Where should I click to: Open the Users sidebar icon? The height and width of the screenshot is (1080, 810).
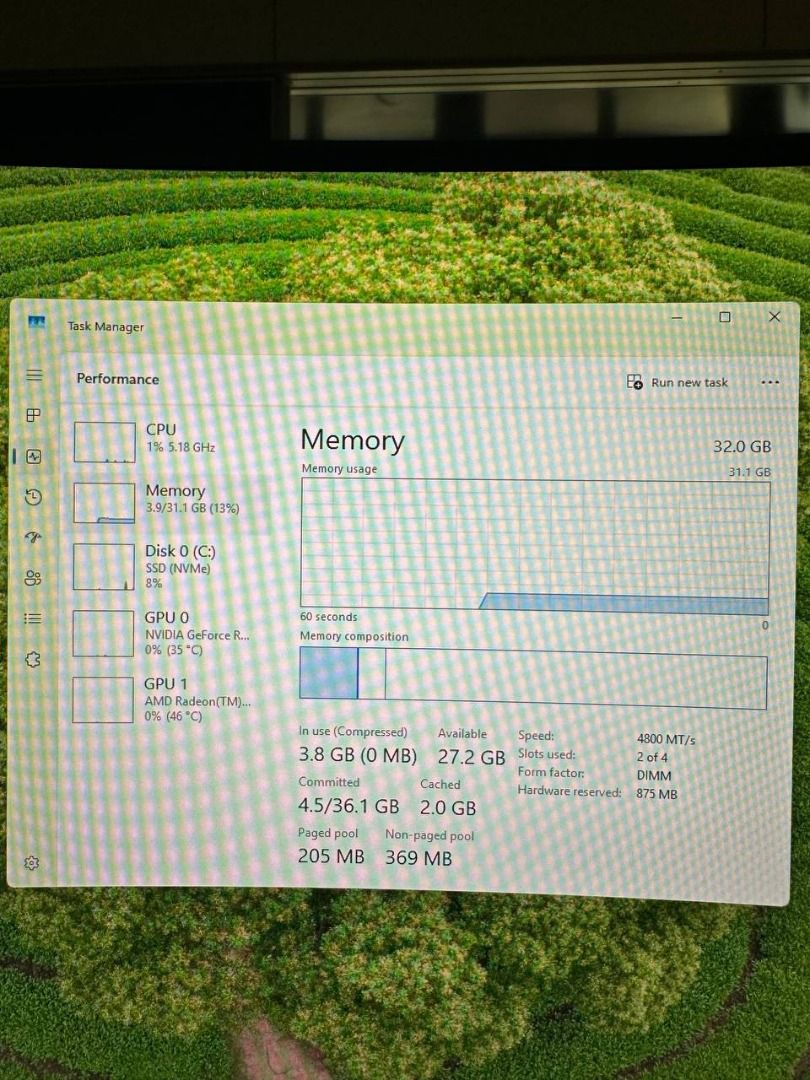coord(32,578)
